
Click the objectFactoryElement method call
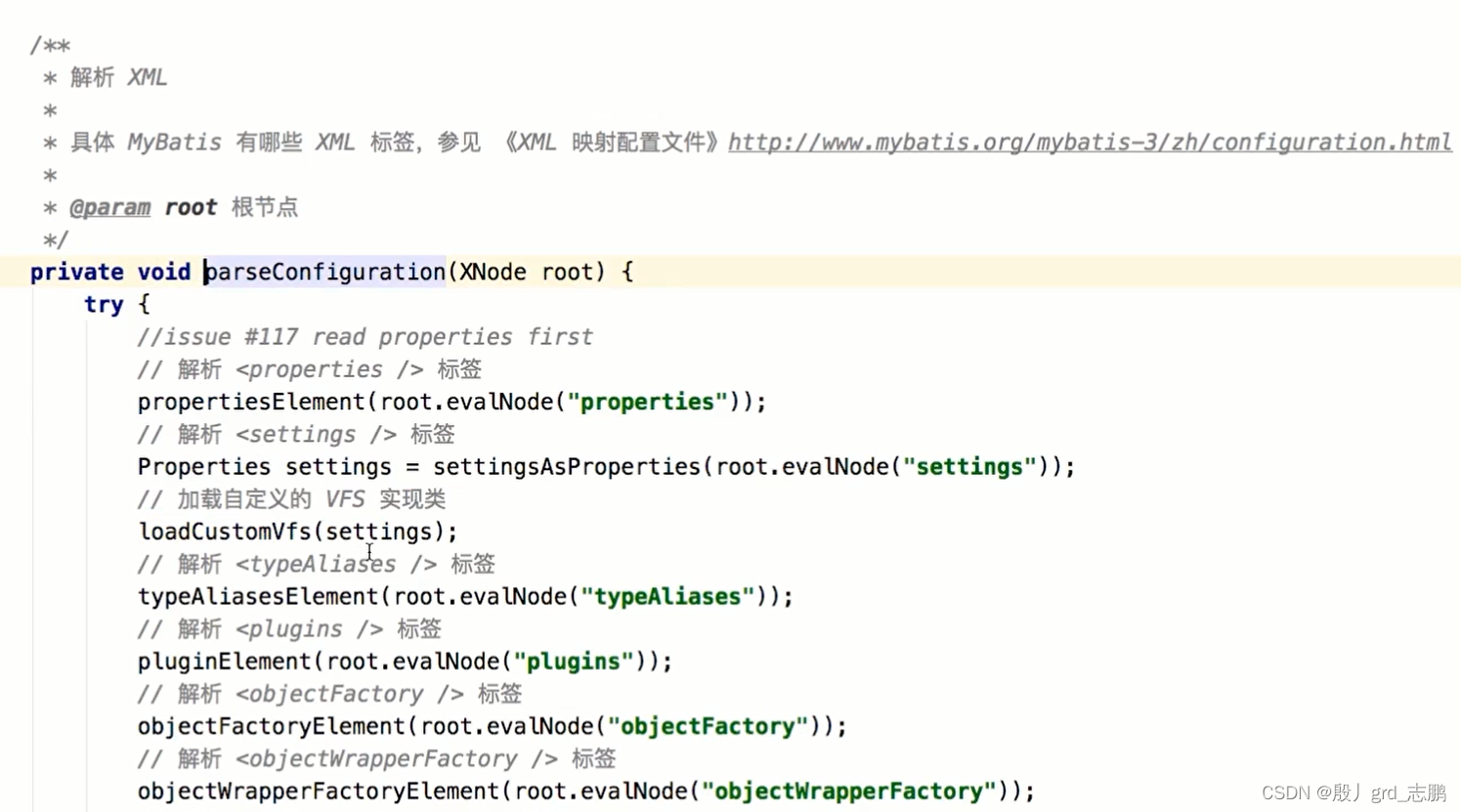(x=271, y=726)
